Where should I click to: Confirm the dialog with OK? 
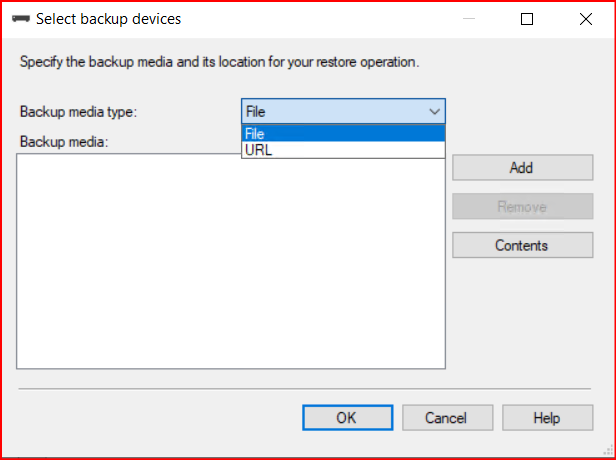click(346, 418)
